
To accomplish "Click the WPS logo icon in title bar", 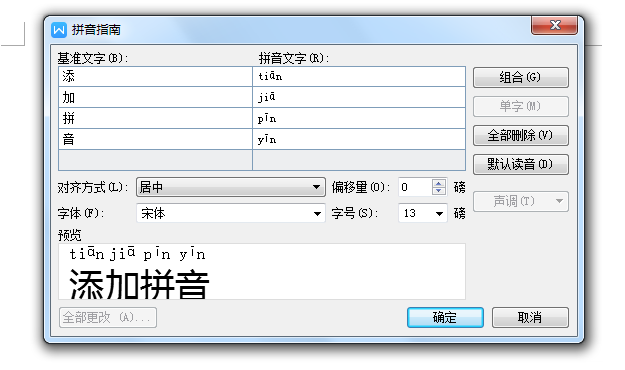I will point(59,30).
